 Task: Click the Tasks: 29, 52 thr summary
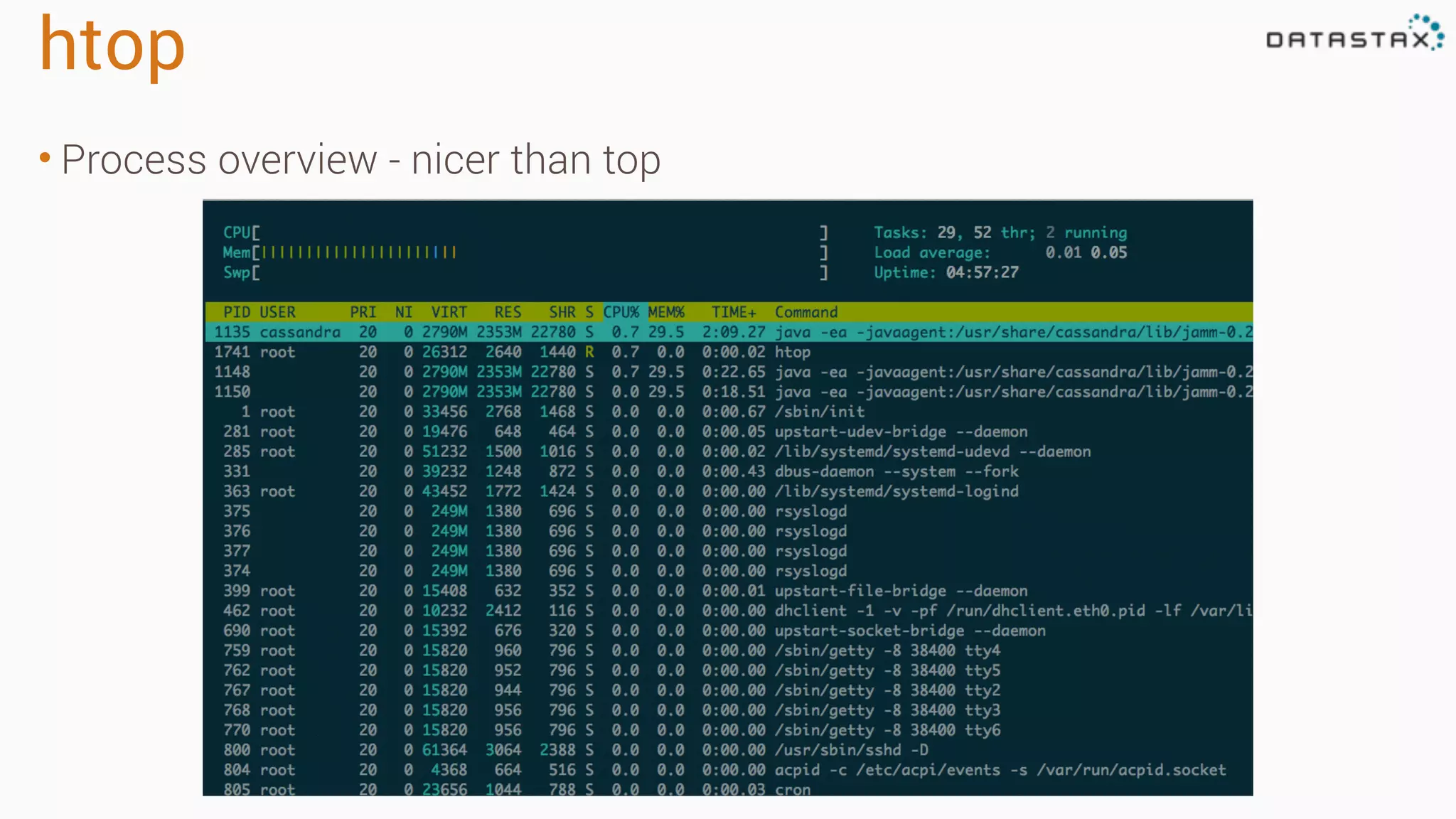(1000, 232)
